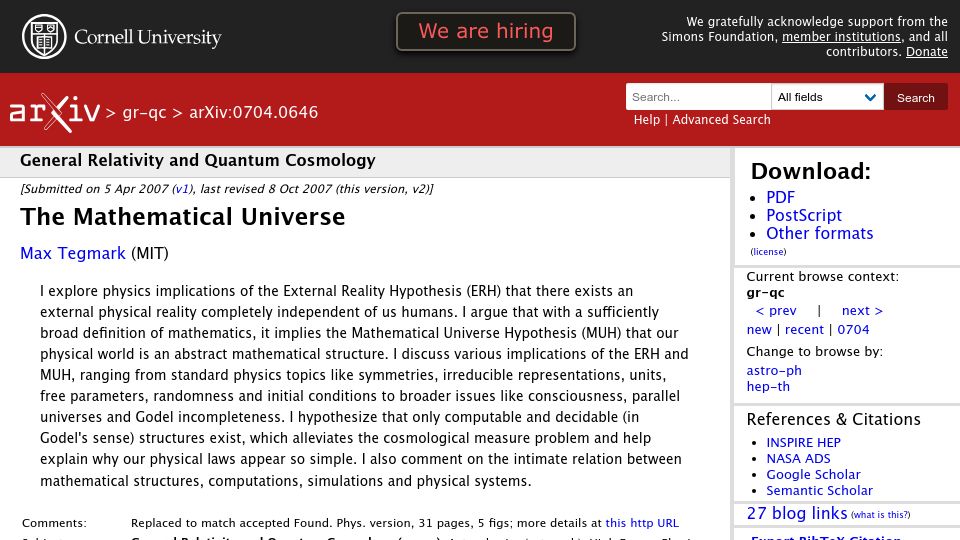
Task: Open the Help link
Action: (647, 120)
